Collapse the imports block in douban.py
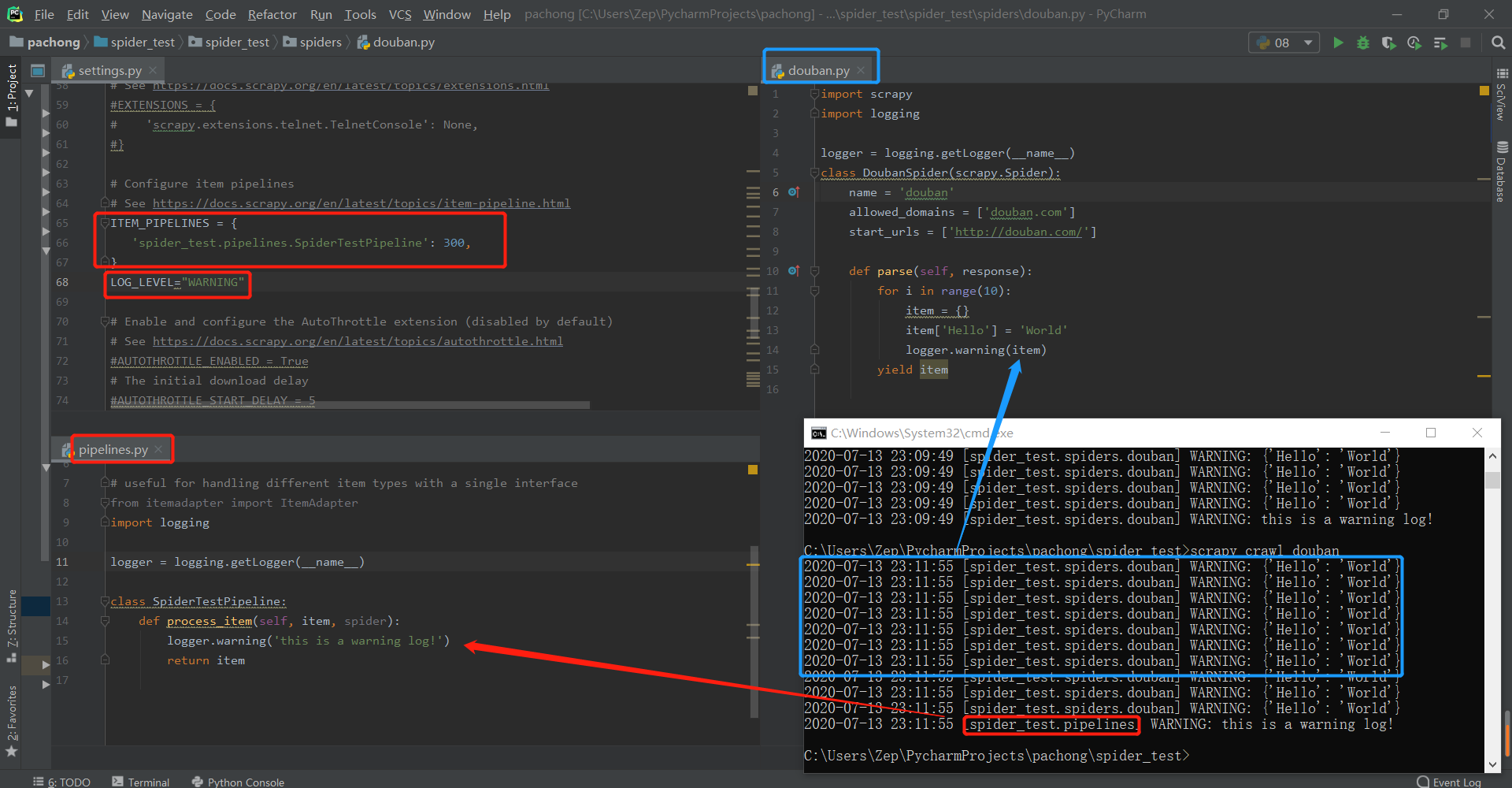1512x788 pixels. (x=815, y=94)
